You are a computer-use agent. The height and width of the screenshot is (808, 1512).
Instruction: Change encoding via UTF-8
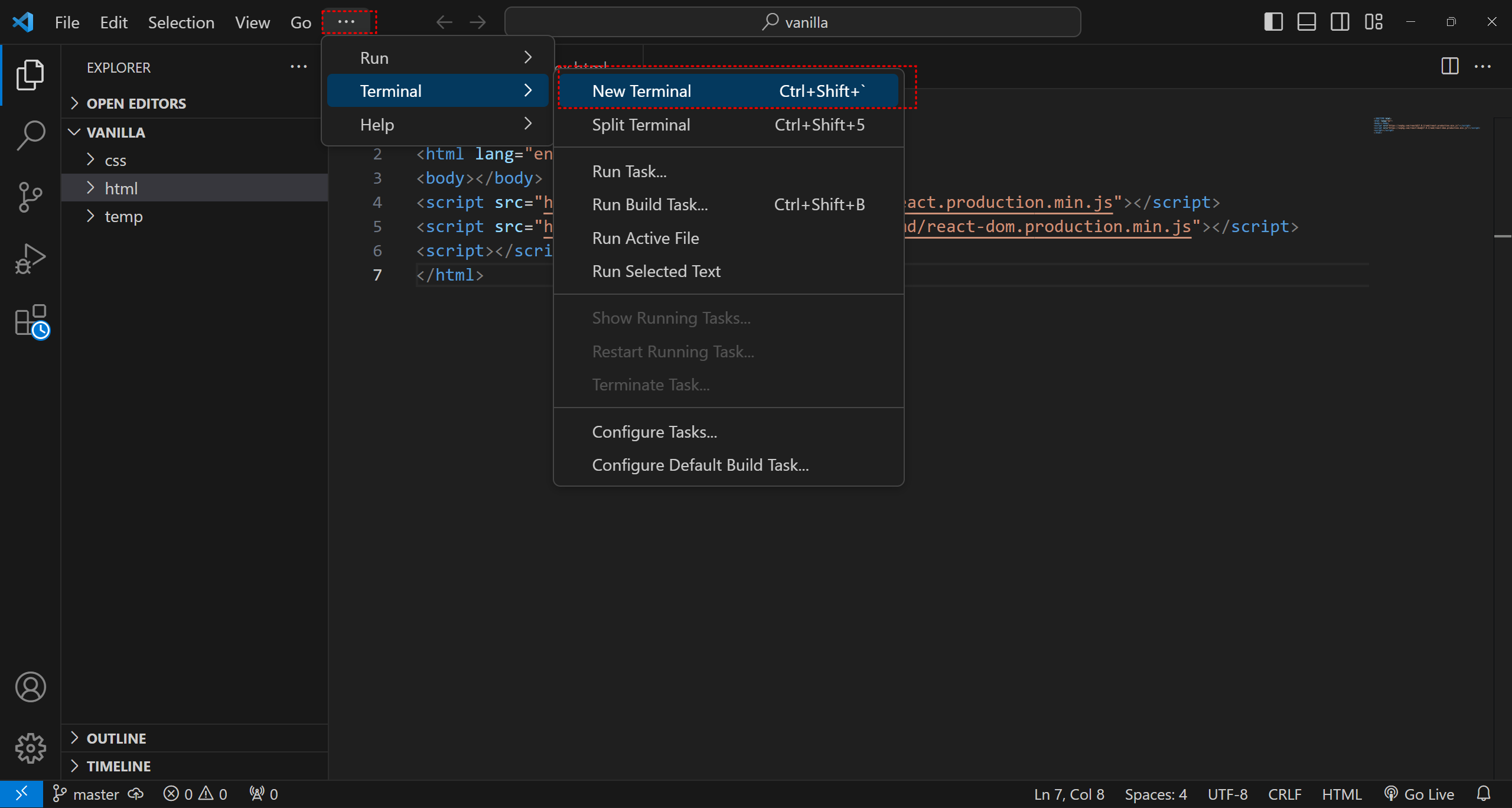(1228, 794)
